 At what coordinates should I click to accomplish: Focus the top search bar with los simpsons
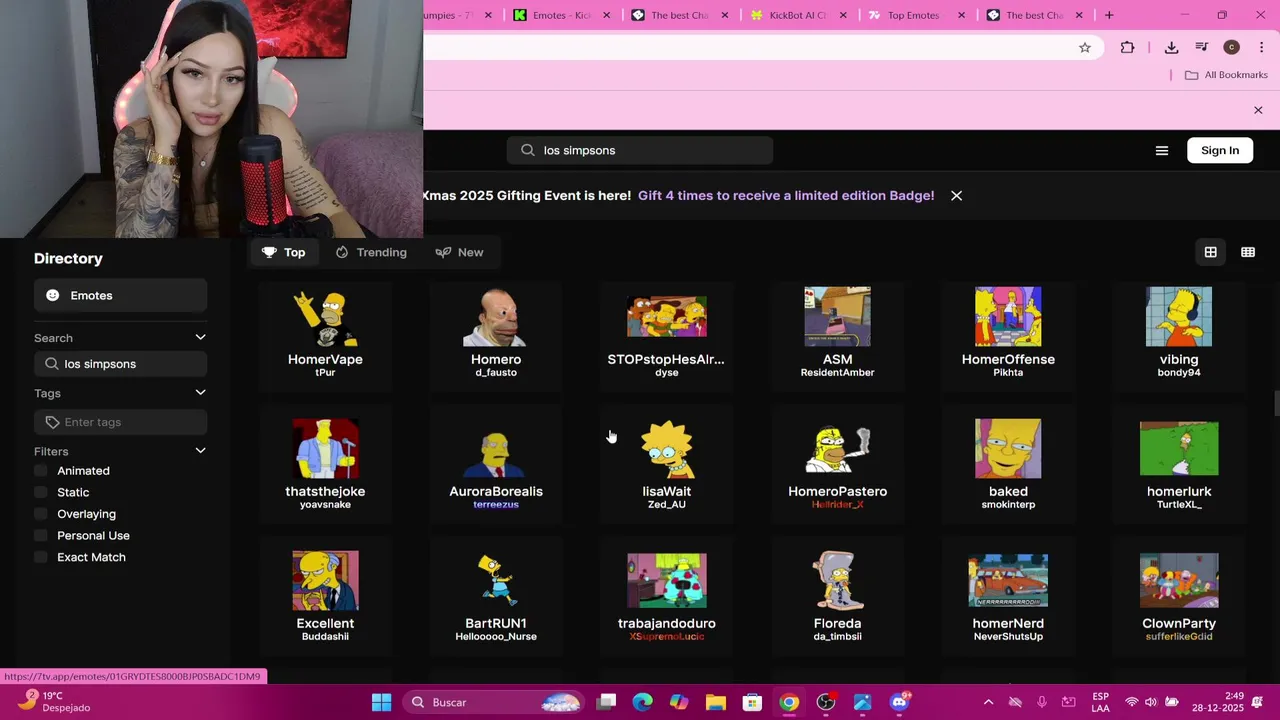click(640, 150)
